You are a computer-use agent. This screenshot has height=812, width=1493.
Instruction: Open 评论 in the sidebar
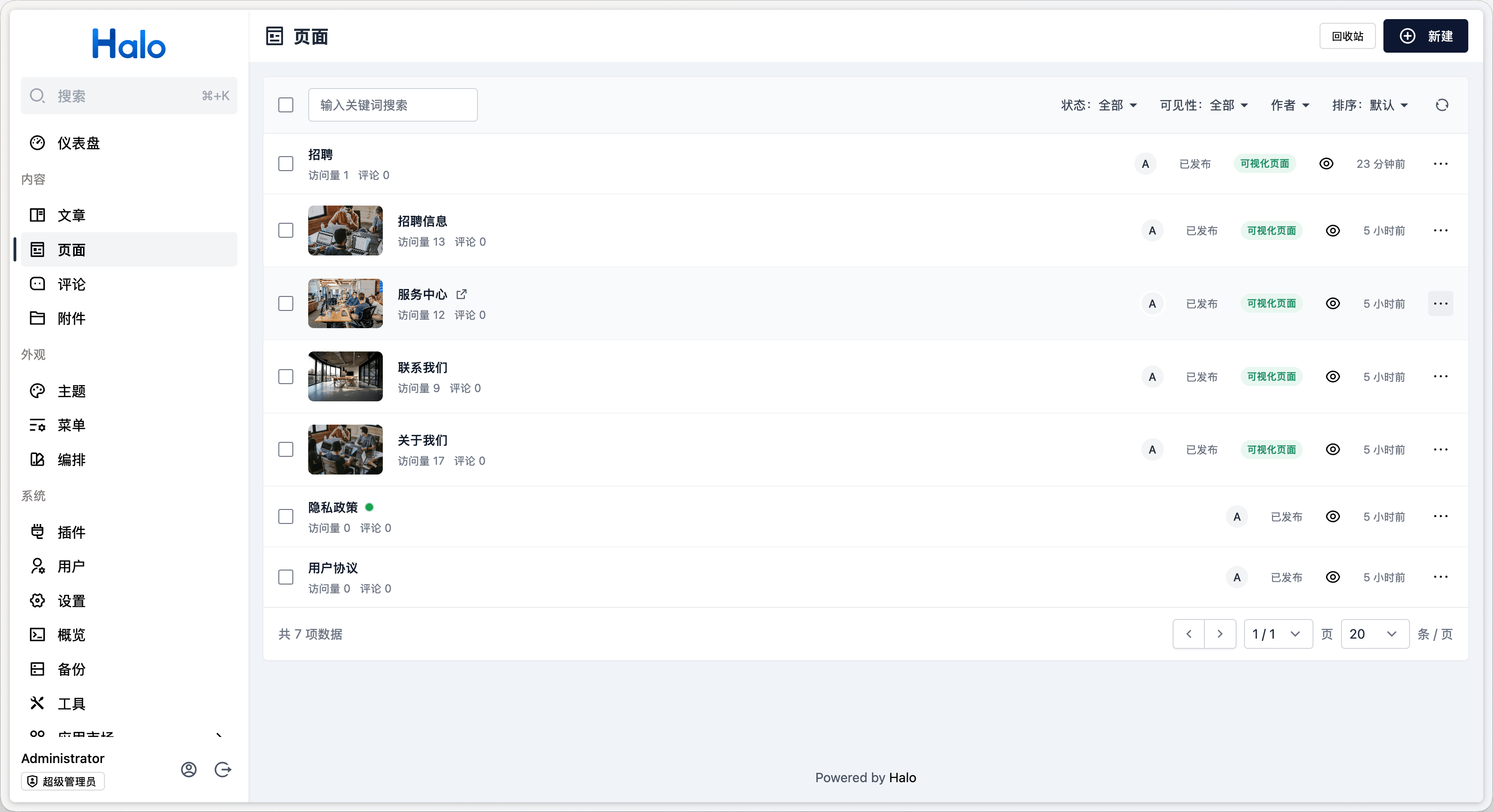(x=129, y=284)
